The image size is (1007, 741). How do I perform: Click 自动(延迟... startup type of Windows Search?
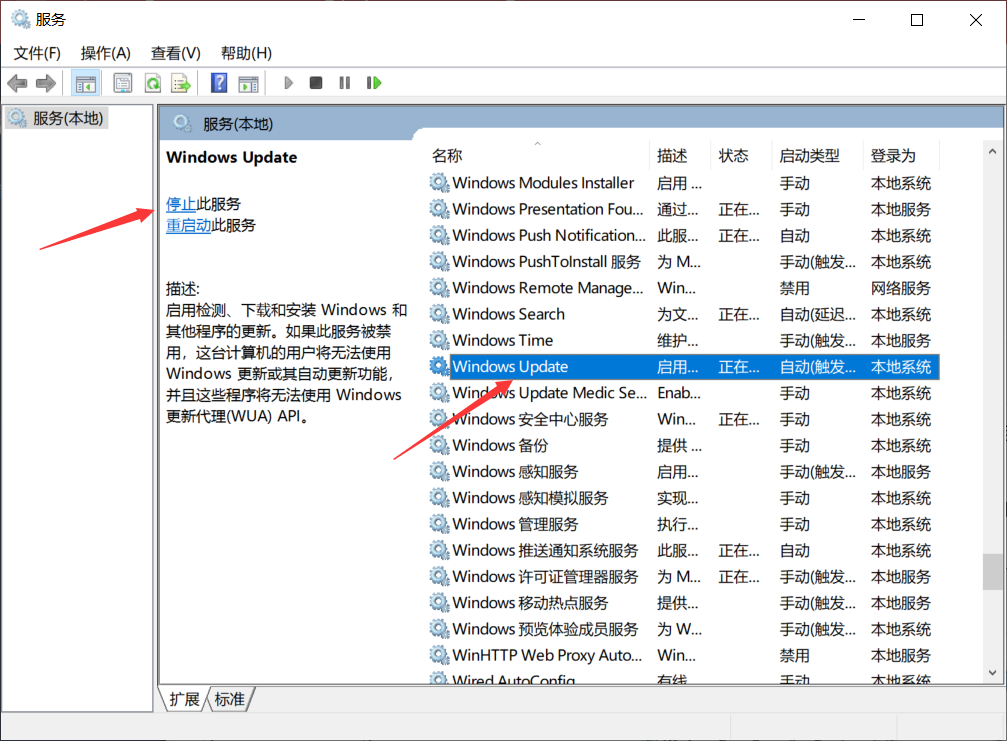[818, 315]
